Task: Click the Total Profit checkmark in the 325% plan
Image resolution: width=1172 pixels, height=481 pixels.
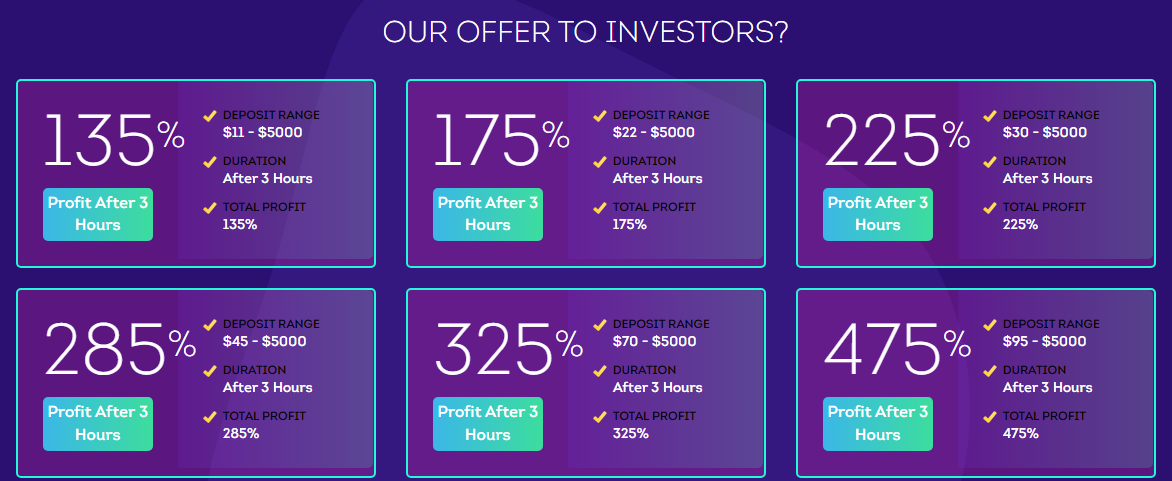Action: point(599,417)
